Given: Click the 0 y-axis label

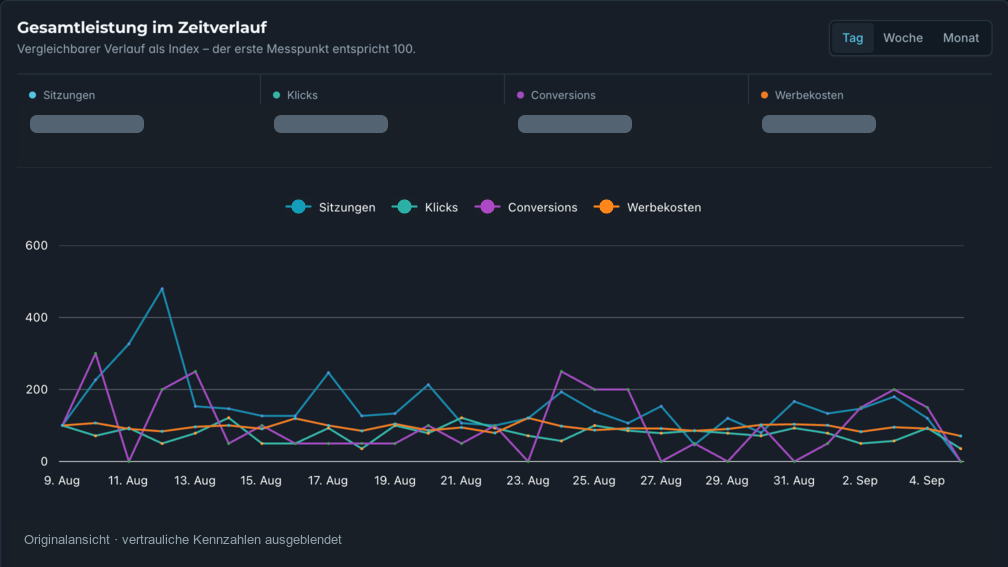Looking at the screenshot, I should [x=44, y=462].
